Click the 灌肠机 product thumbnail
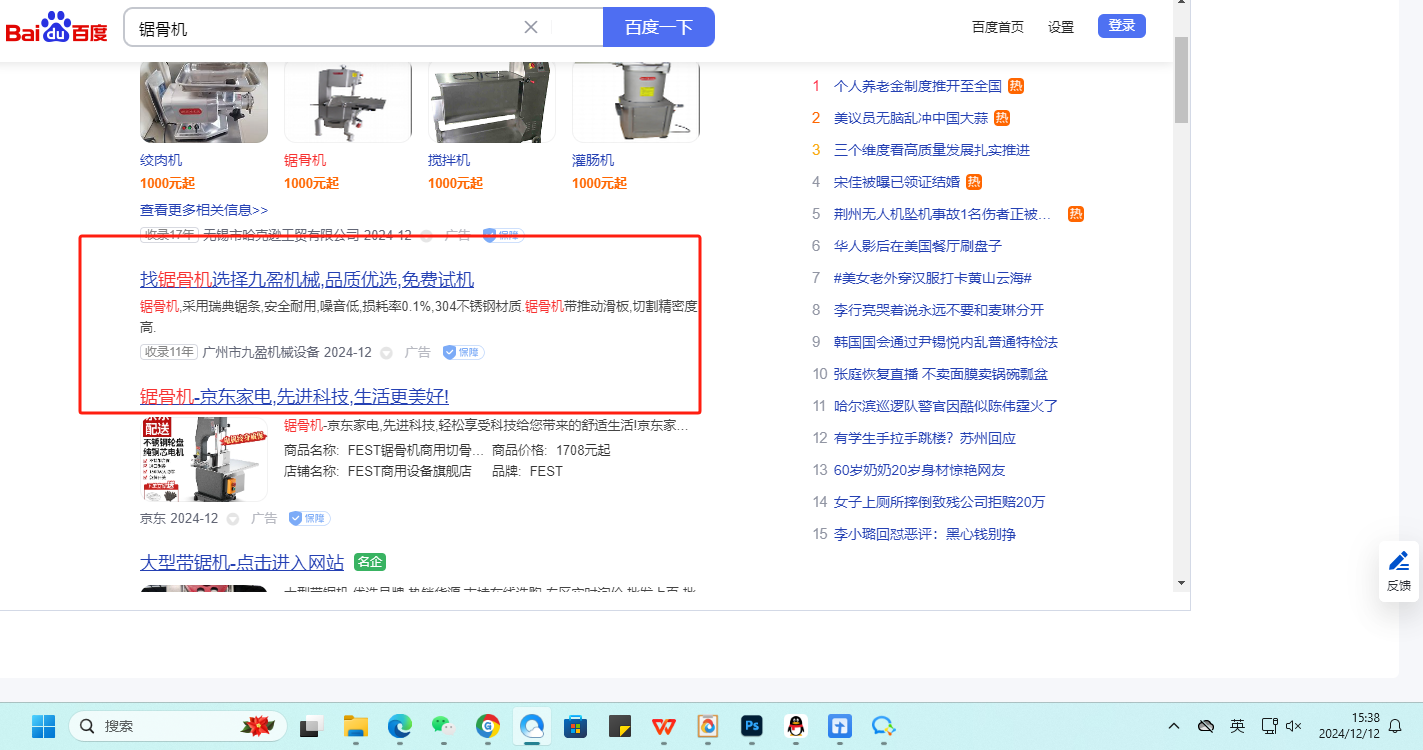The width and height of the screenshot is (1423, 750). click(x=636, y=102)
